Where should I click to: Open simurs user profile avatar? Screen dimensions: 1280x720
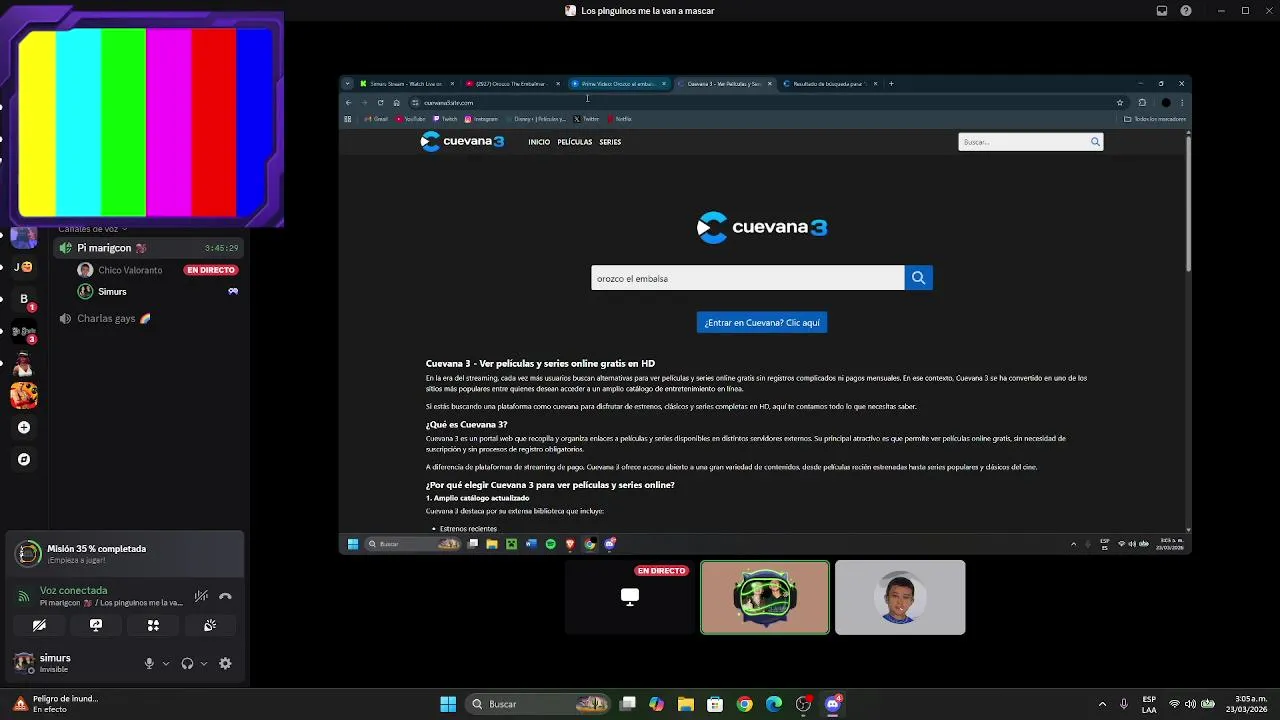pyautogui.click(x=24, y=662)
